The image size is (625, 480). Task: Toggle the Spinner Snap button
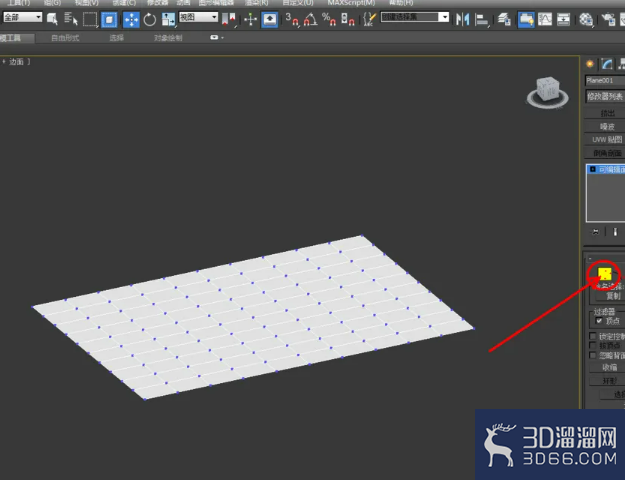point(348,19)
